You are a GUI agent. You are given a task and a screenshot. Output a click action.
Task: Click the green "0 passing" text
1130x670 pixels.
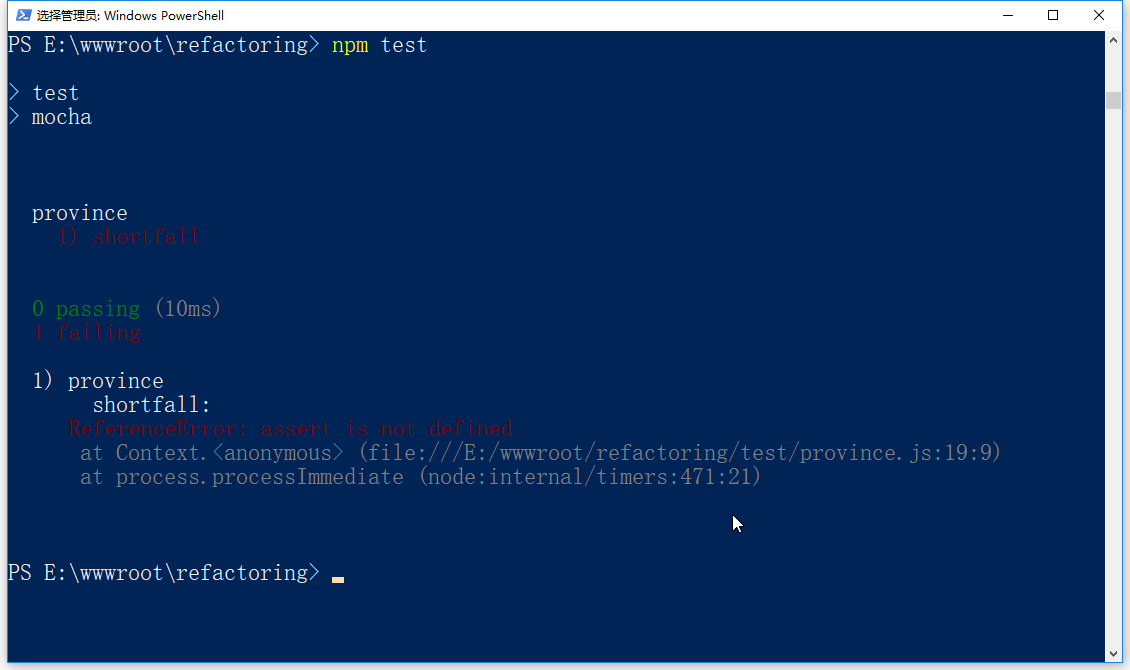point(86,309)
